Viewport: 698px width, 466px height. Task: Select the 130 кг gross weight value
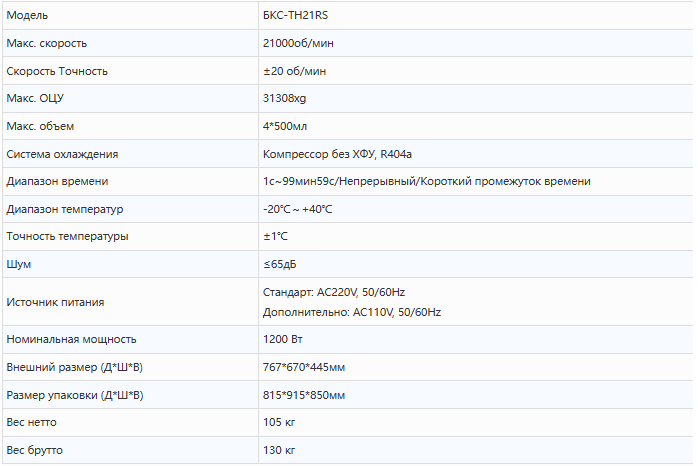(279, 450)
